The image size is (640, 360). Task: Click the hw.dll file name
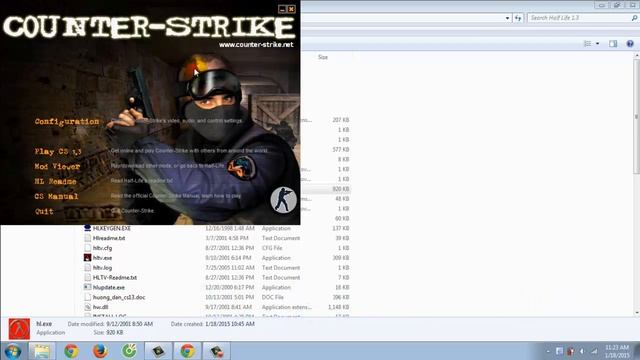coord(100,307)
